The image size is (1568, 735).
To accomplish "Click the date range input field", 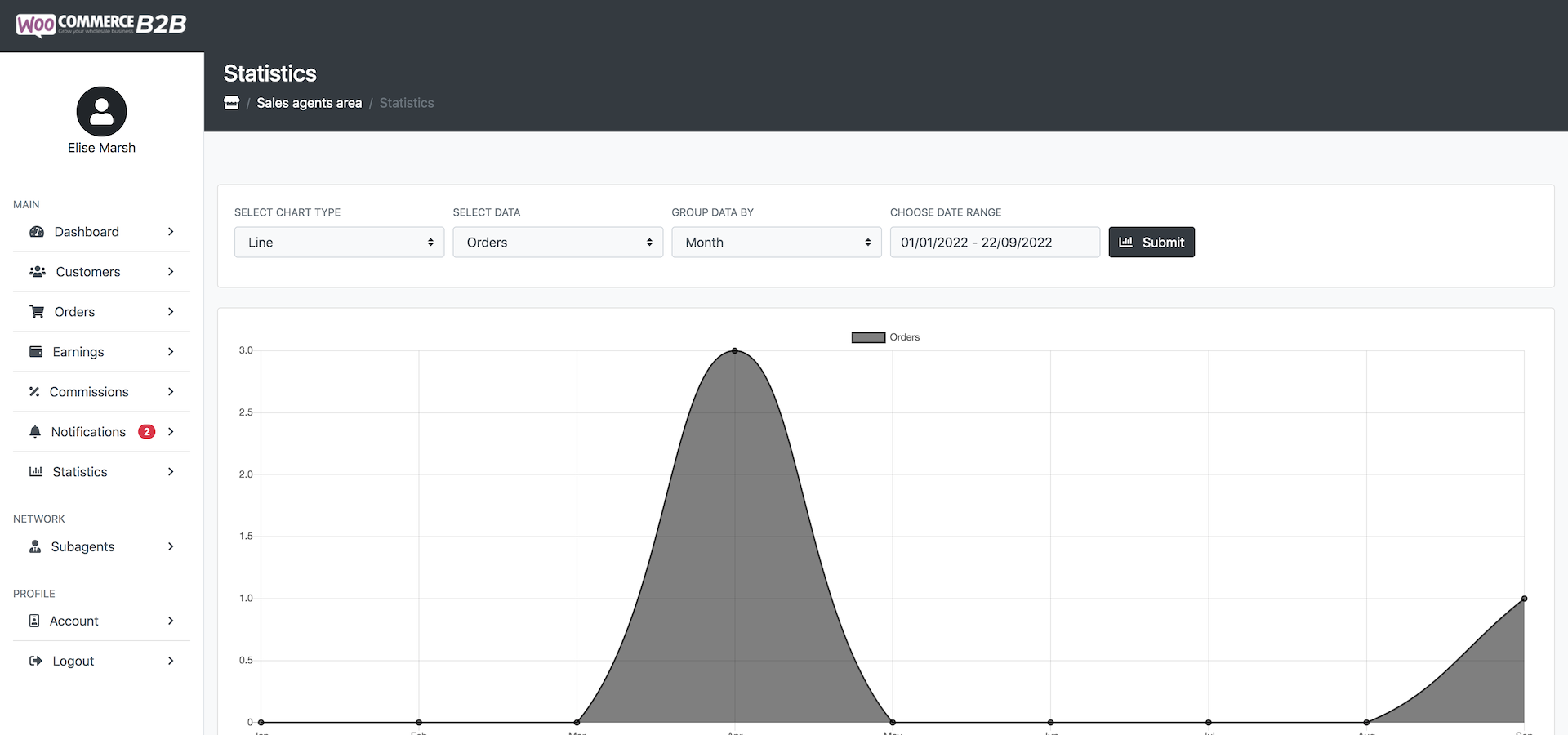I will [995, 243].
